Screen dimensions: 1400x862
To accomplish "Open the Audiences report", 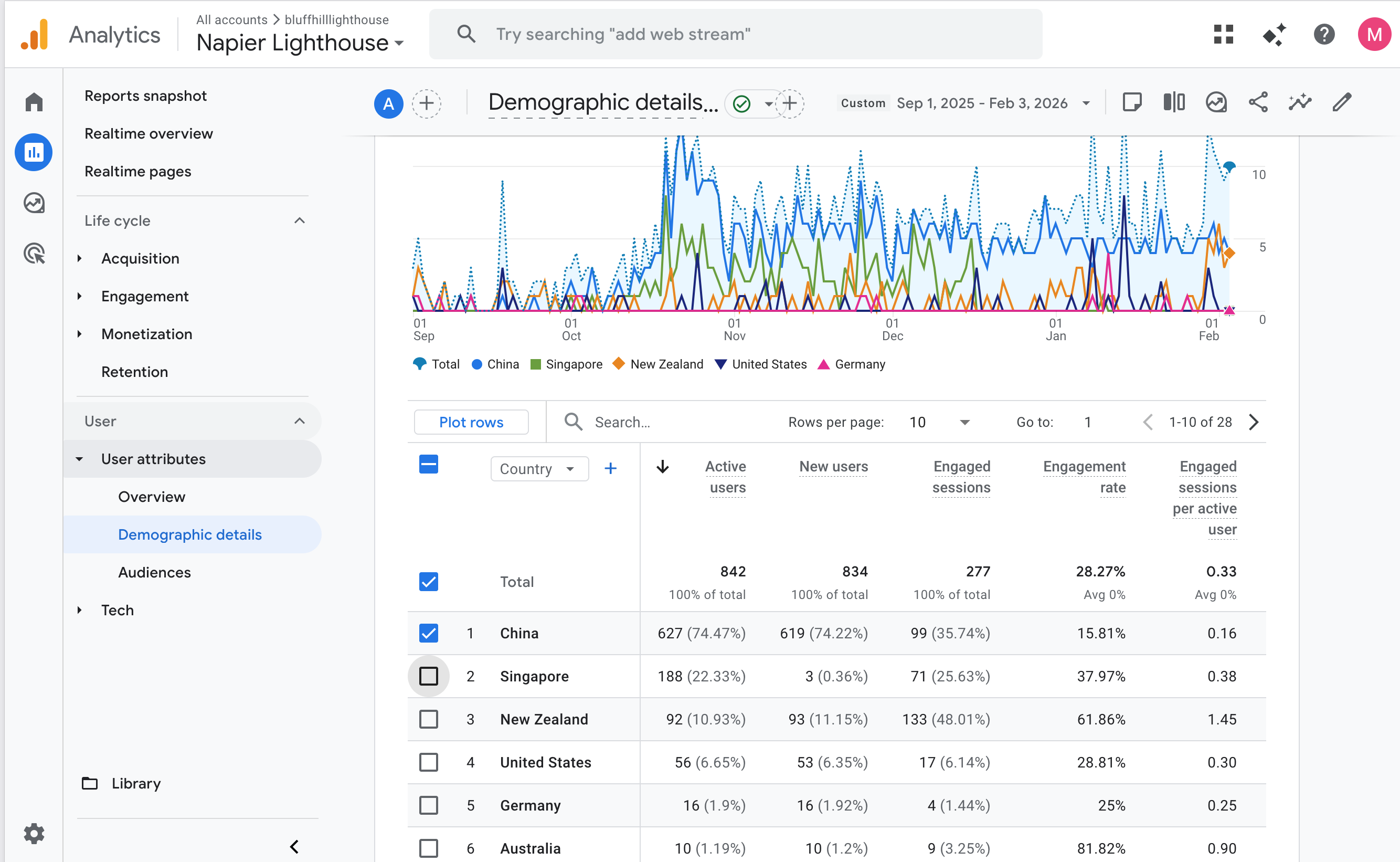I will tap(154, 572).
